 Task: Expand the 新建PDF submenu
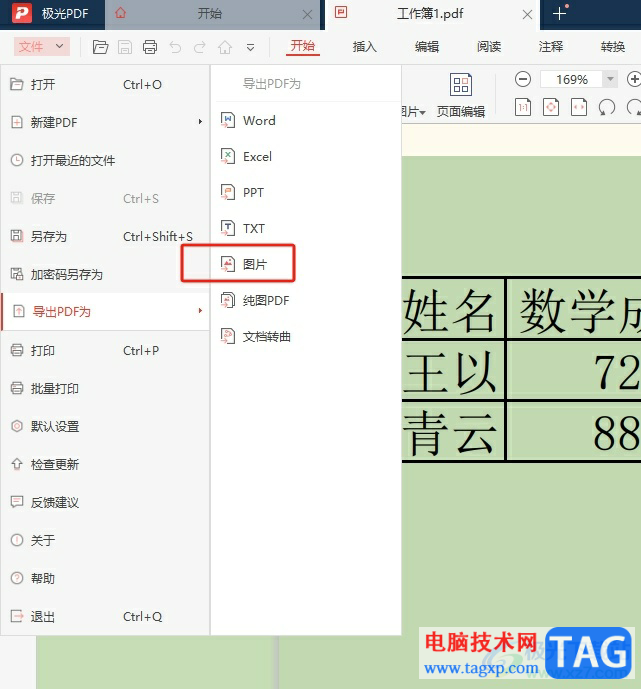105,122
